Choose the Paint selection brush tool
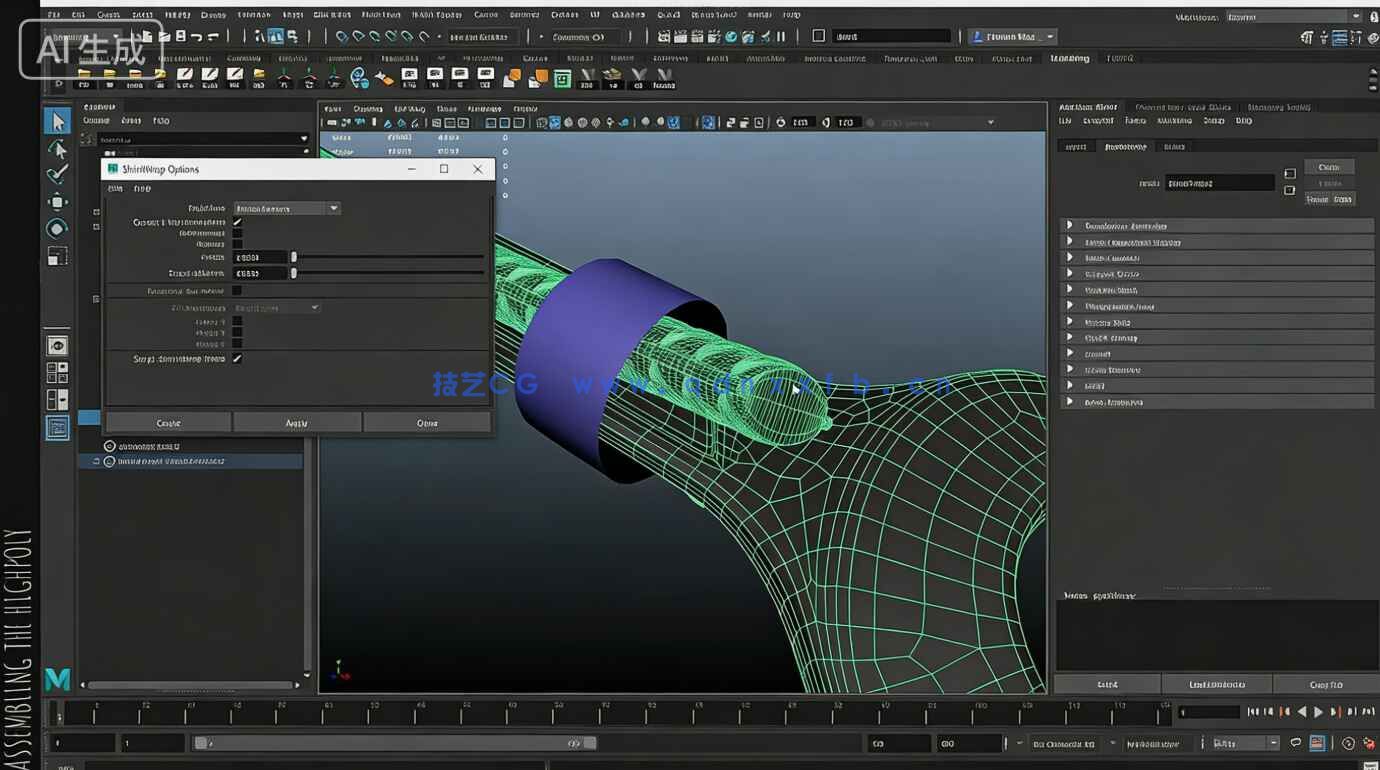 (58, 175)
